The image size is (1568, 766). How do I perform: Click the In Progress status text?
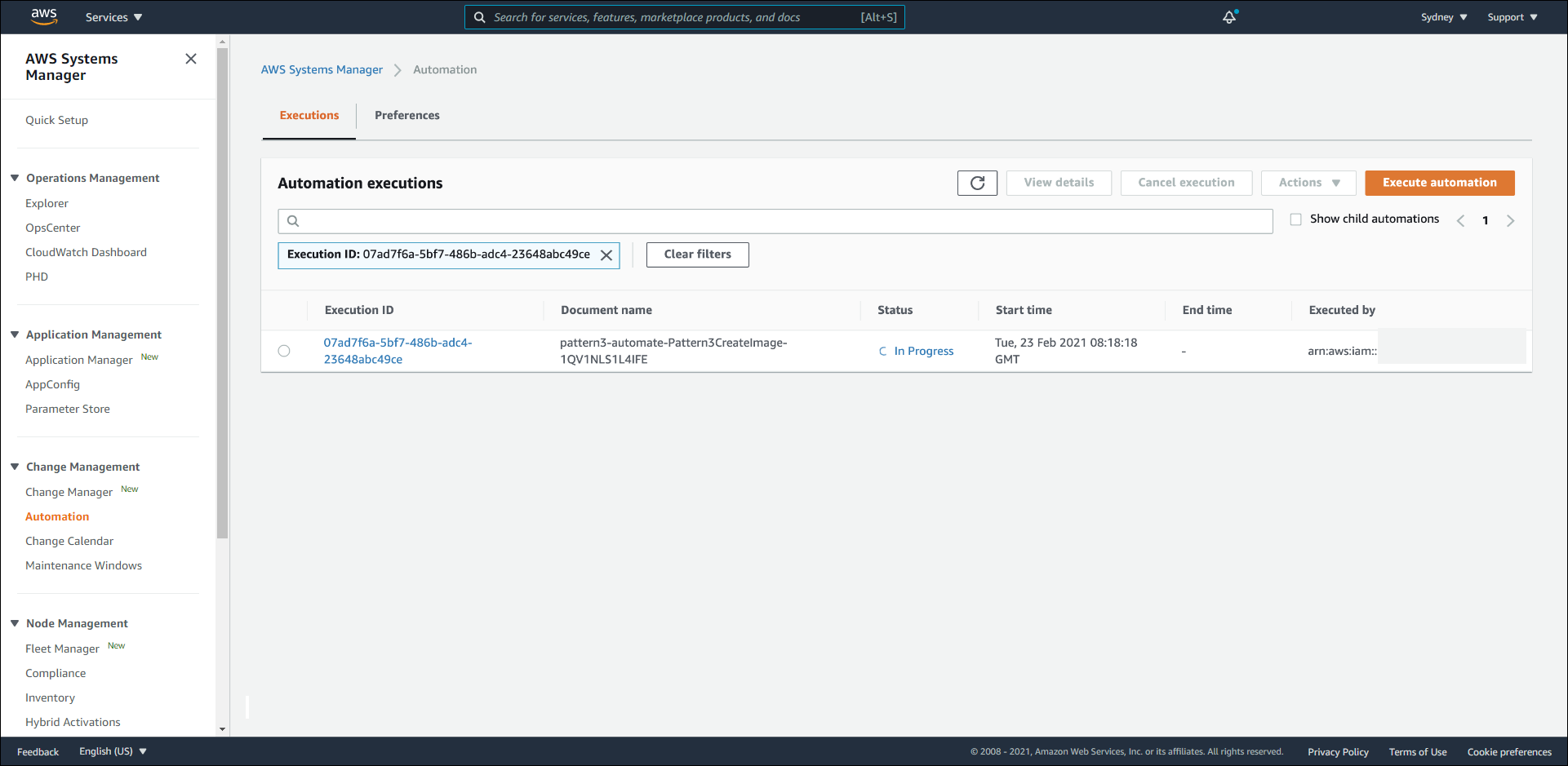924,351
